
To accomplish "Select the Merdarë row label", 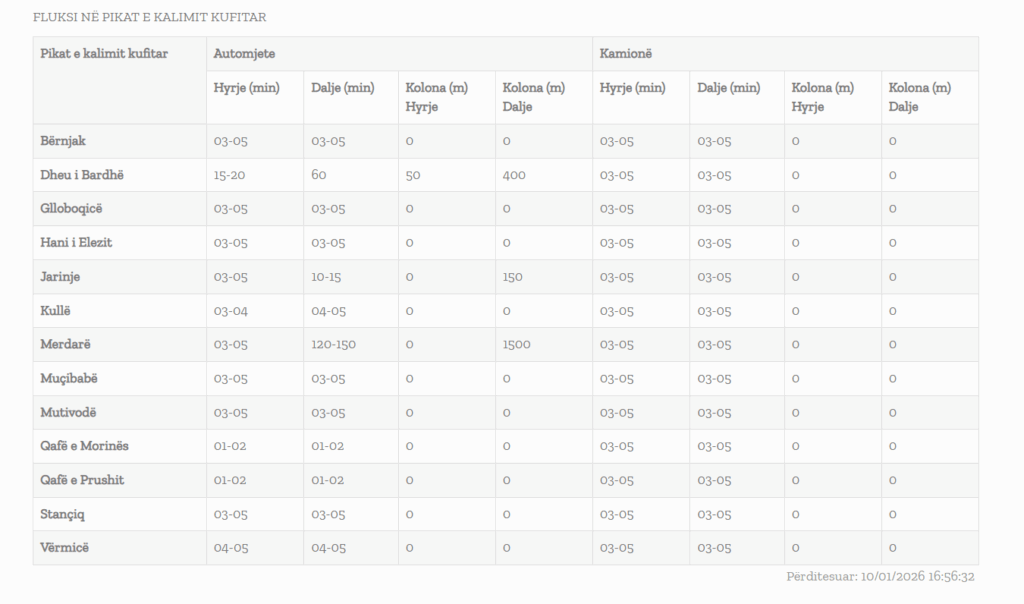I will [65, 345].
